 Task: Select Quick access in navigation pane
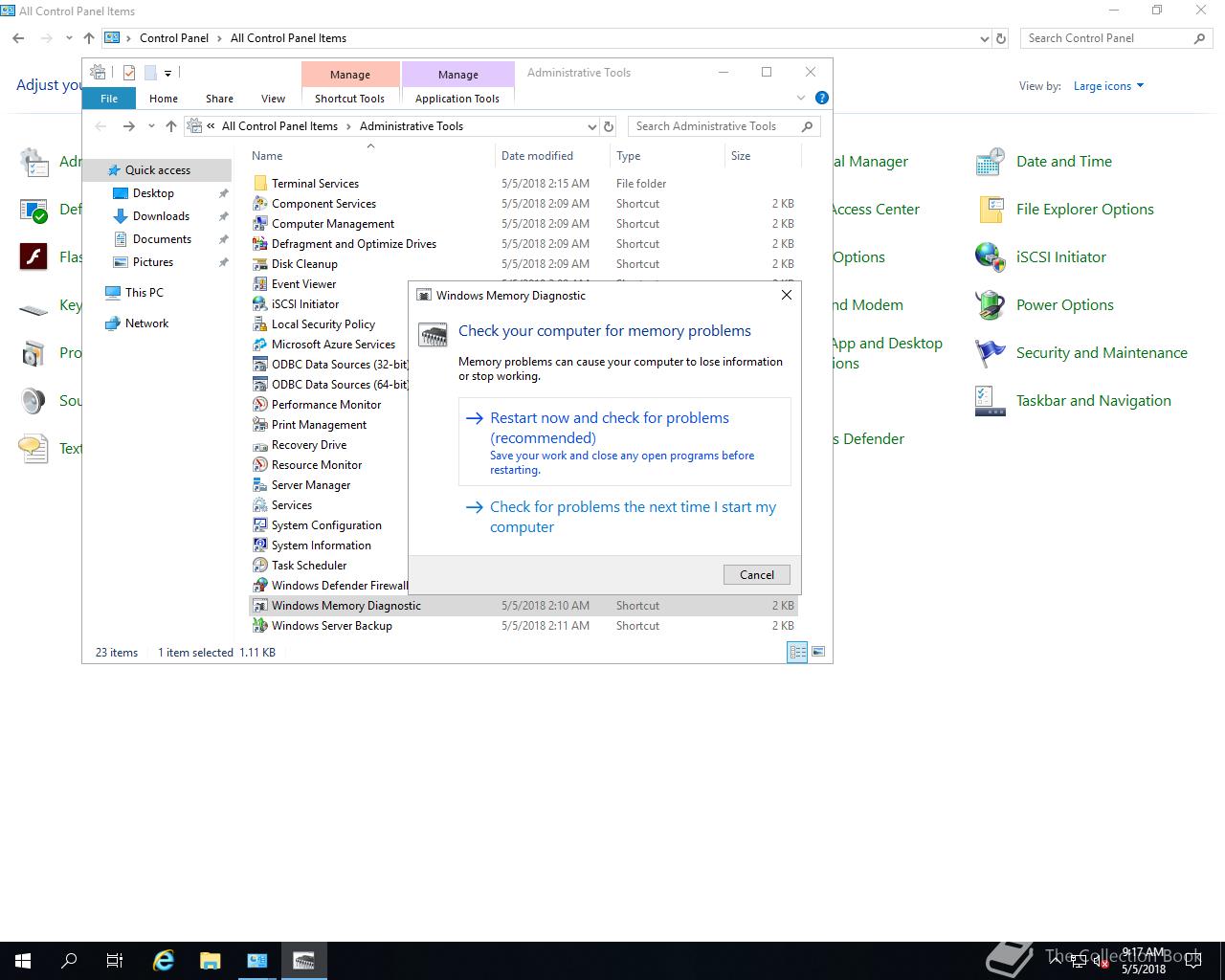click(x=158, y=170)
